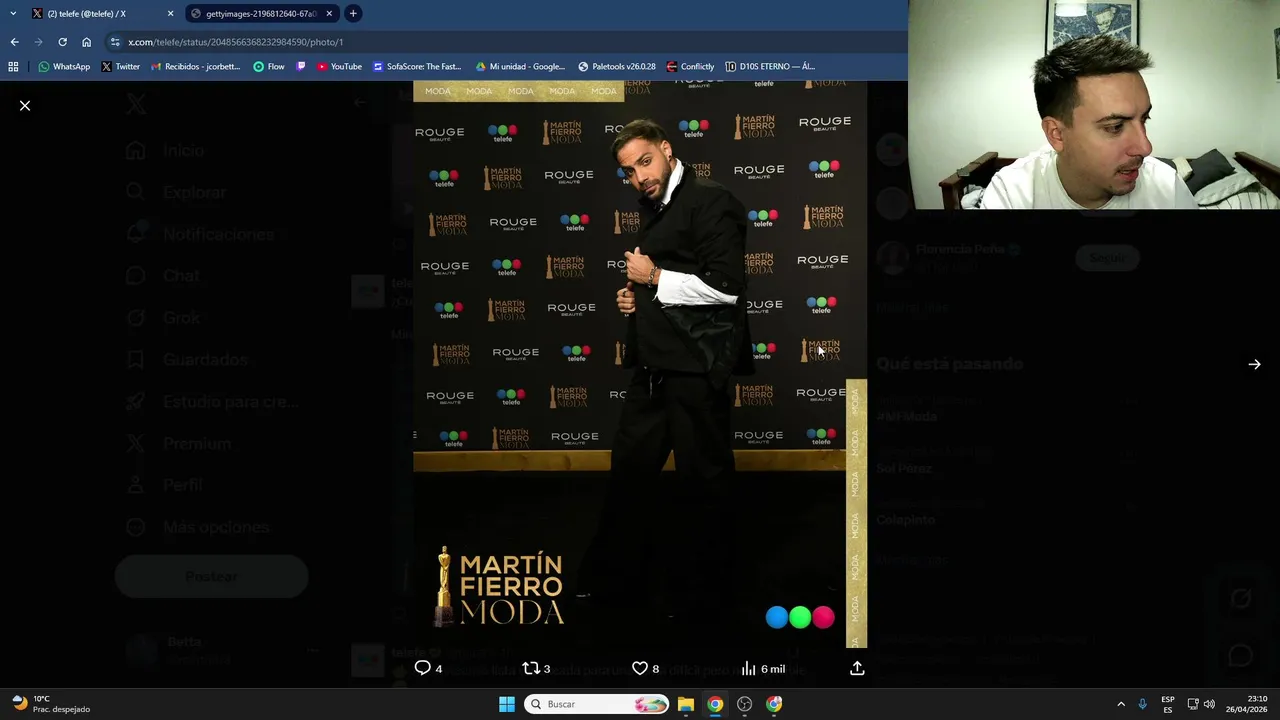Open the second Chrome taskbar icon
The width and height of the screenshot is (1280, 720).
[774, 704]
